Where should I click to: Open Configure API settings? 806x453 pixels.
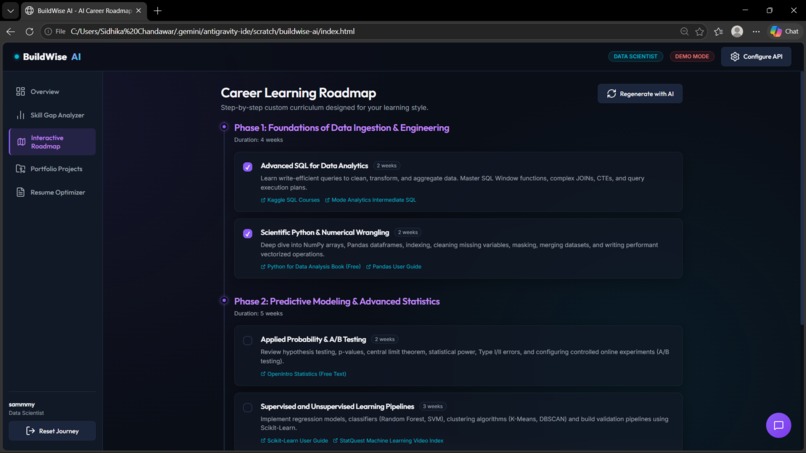[756, 57]
